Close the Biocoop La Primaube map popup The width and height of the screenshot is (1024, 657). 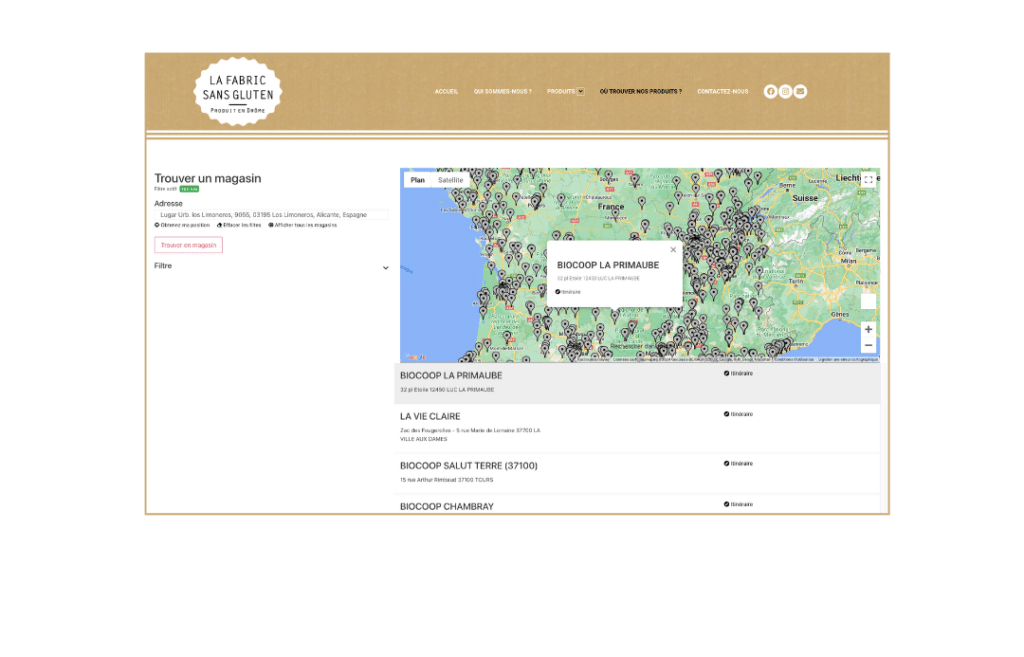pos(673,249)
